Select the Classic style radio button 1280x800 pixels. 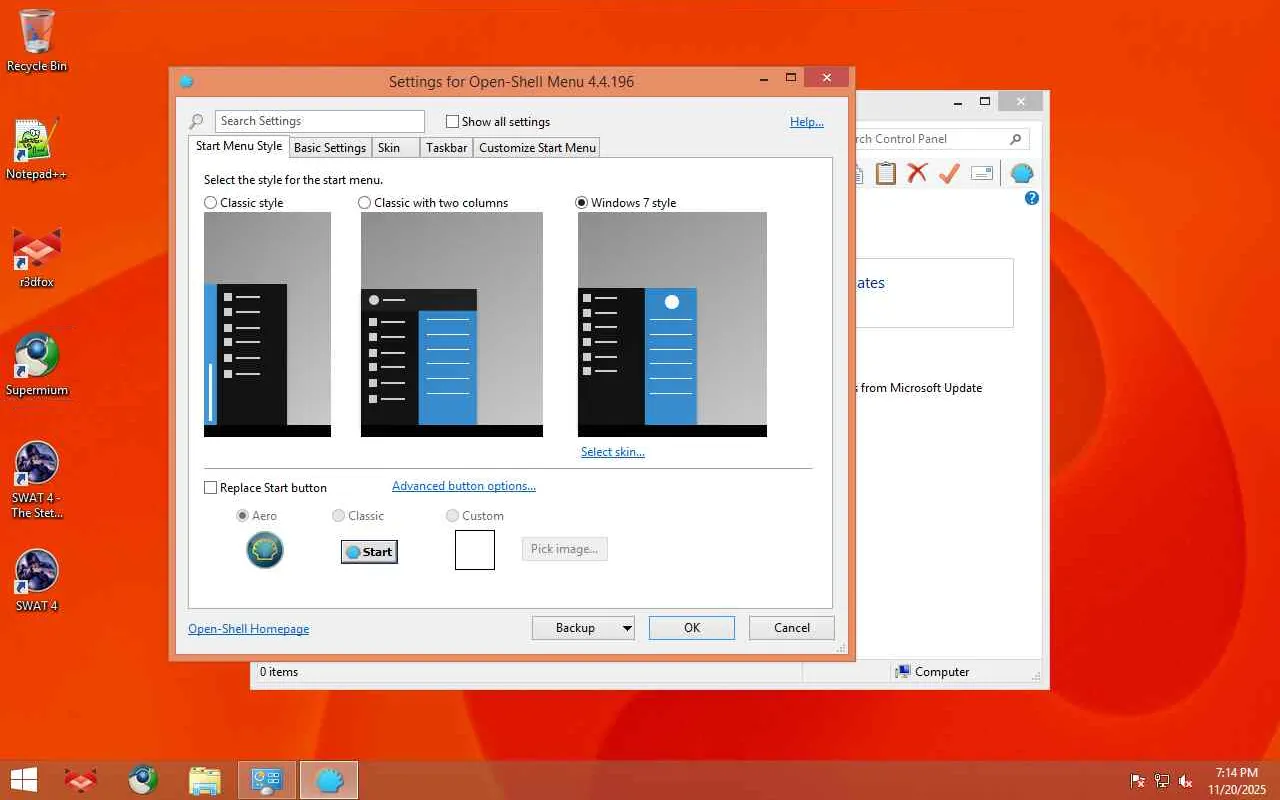tap(210, 203)
